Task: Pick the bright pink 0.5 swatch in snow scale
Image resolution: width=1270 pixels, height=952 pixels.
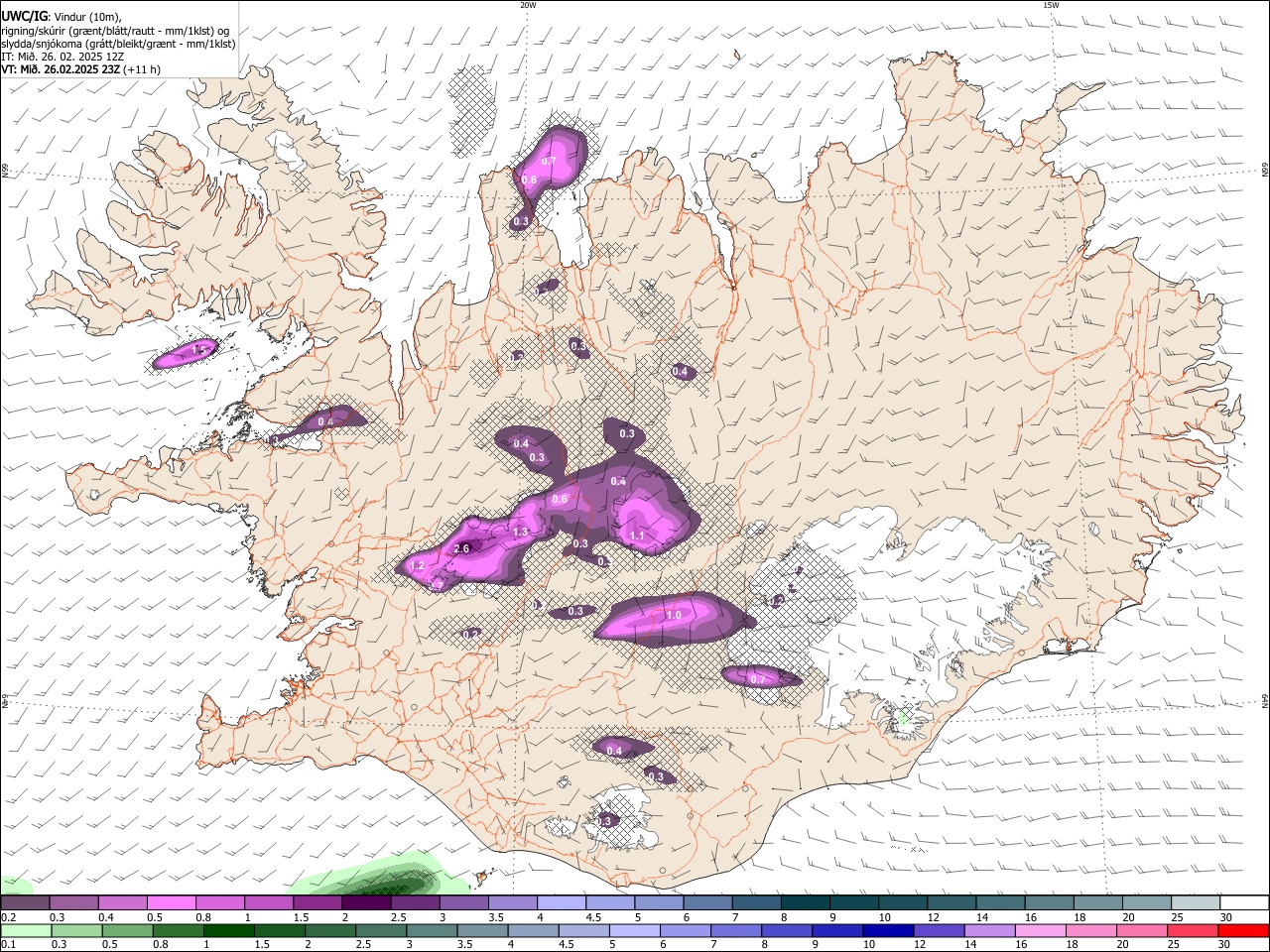Action: point(171,903)
